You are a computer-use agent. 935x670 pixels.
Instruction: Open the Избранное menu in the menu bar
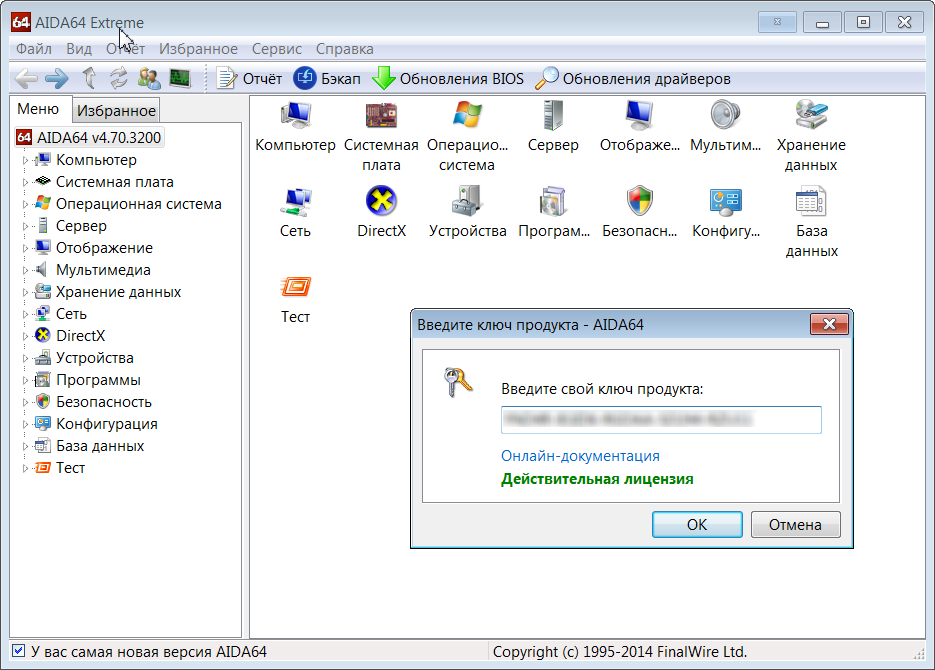tap(198, 49)
